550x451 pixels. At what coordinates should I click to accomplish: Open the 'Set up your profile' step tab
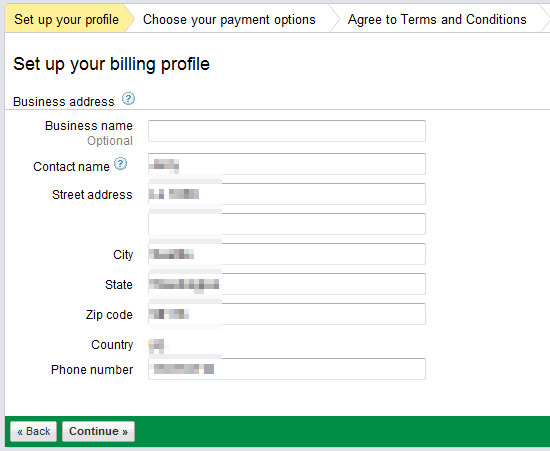point(67,19)
